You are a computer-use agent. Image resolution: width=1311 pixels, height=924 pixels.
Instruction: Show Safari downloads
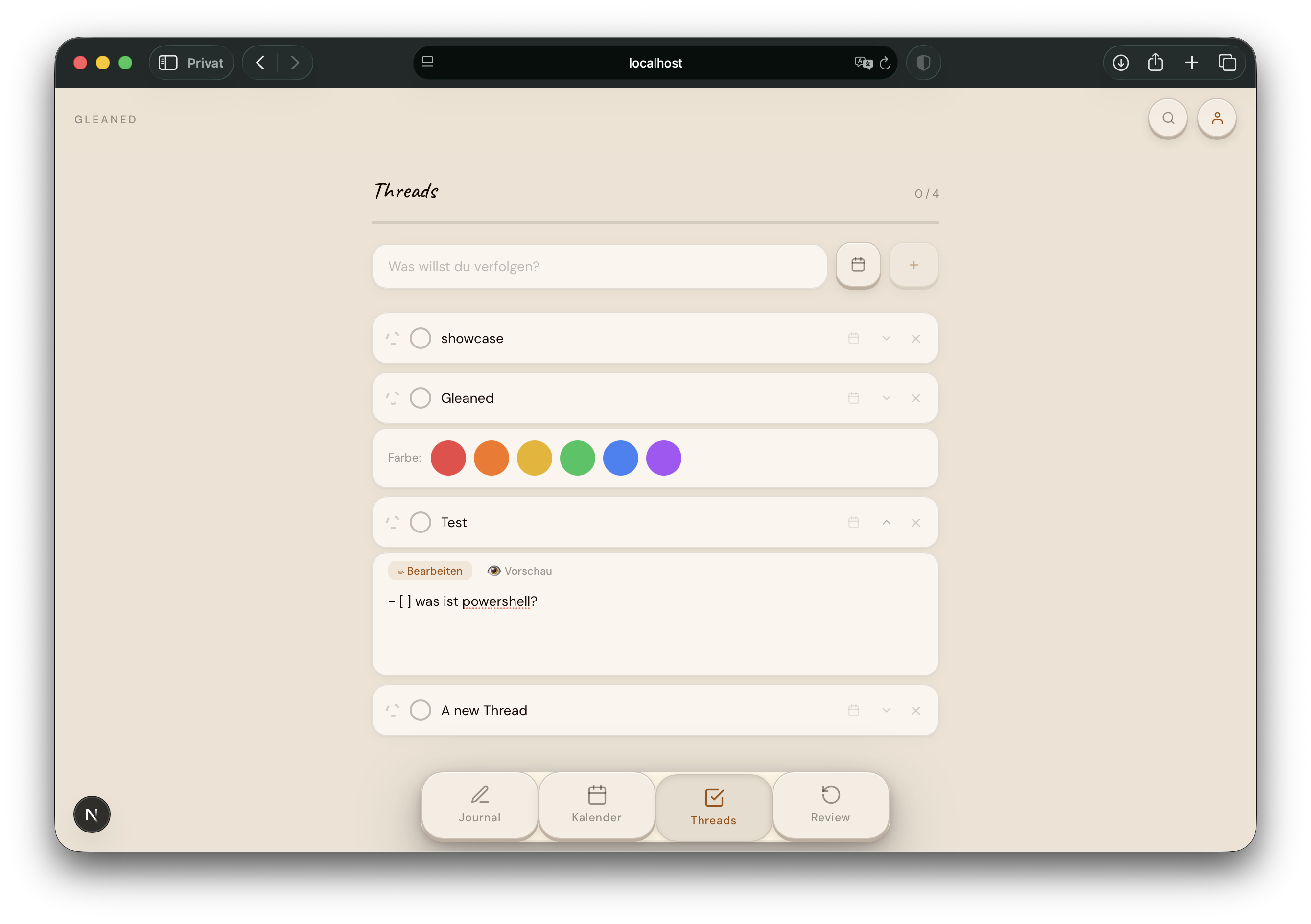tap(1121, 63)
